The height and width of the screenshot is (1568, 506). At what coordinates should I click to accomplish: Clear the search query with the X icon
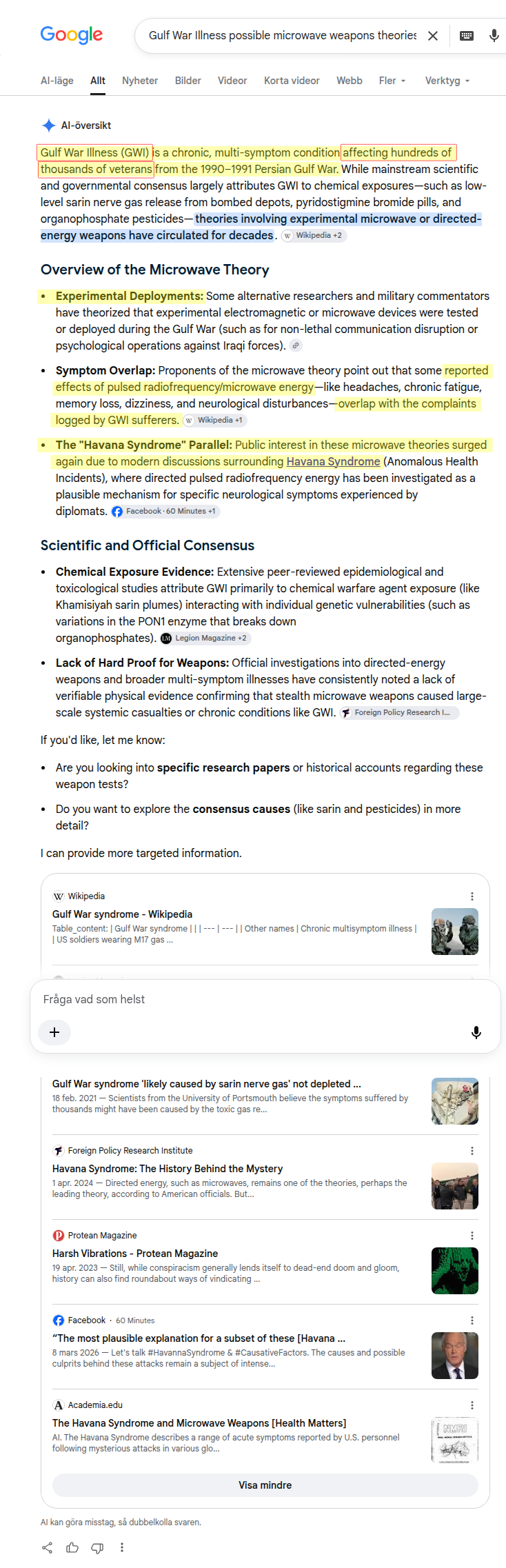[433, 36]
